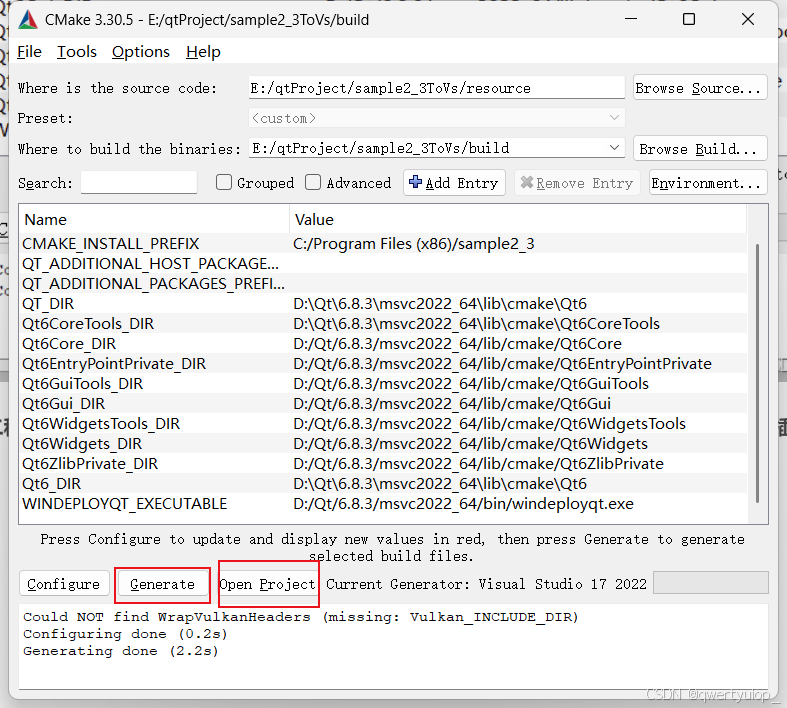Click the Qt6ZlibPrivate path value
787x708 pixels.
click(478, 464)
